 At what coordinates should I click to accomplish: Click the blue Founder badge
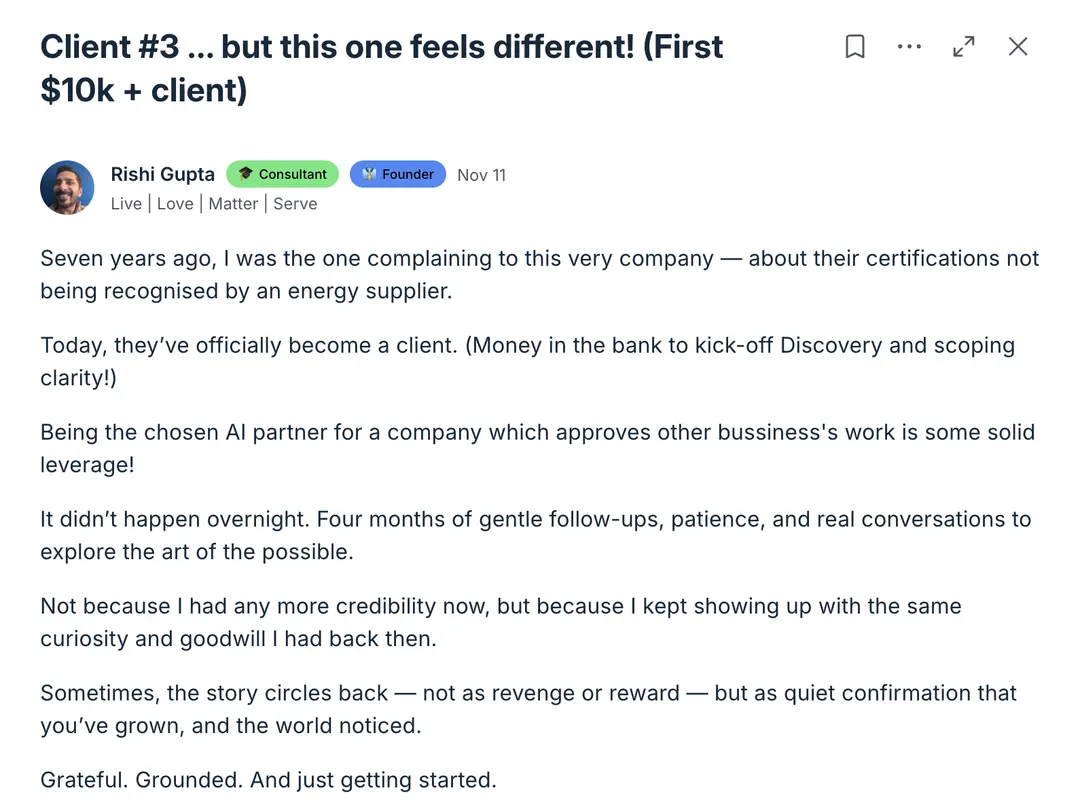398,174
